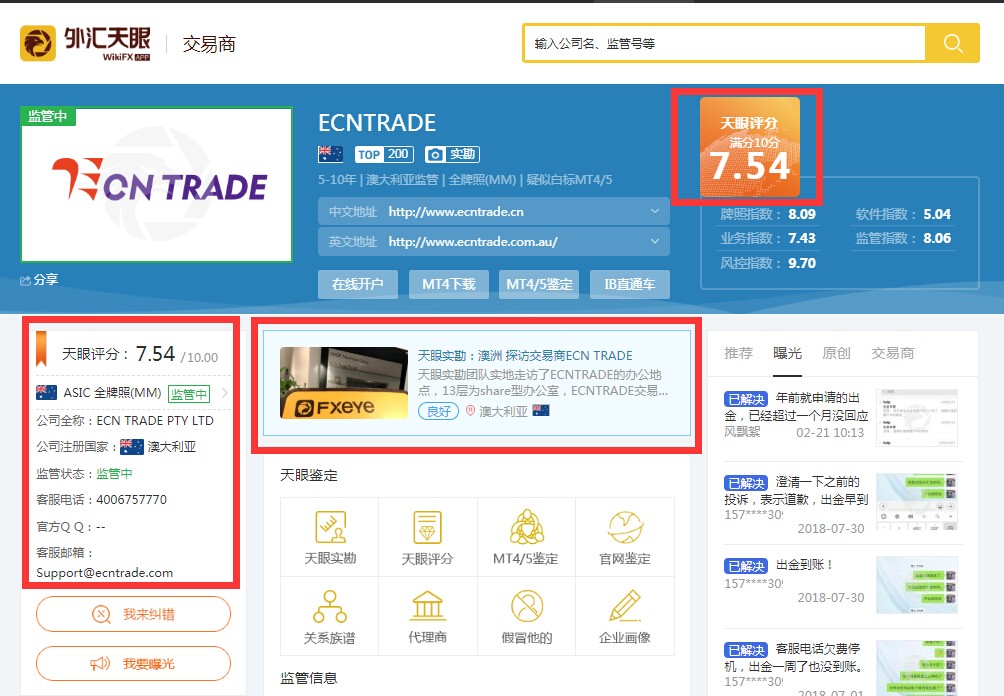The height and width of the screenshot is (696, 1004).
Task: Open the http://www.ecntrade.cn link
Action: point(456,212)
